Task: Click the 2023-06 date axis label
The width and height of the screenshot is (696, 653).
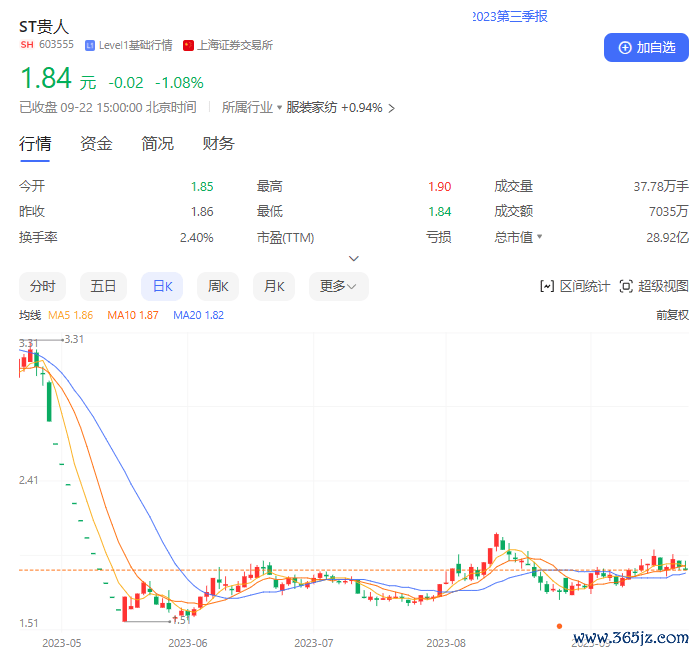Action: coord(188,643)
